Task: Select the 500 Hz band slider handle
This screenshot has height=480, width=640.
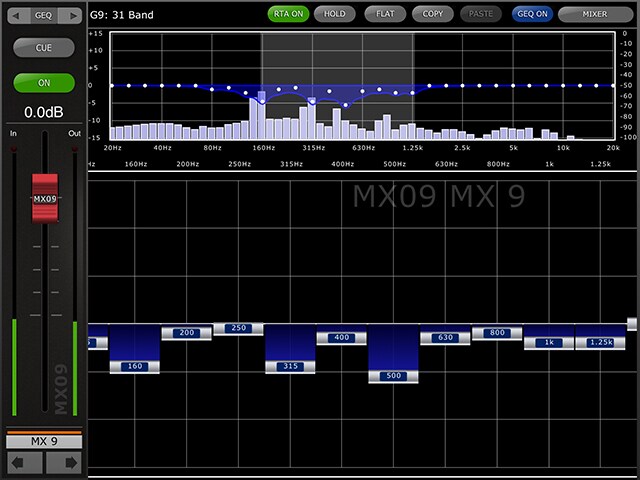Action: click(x=393, y=376)
